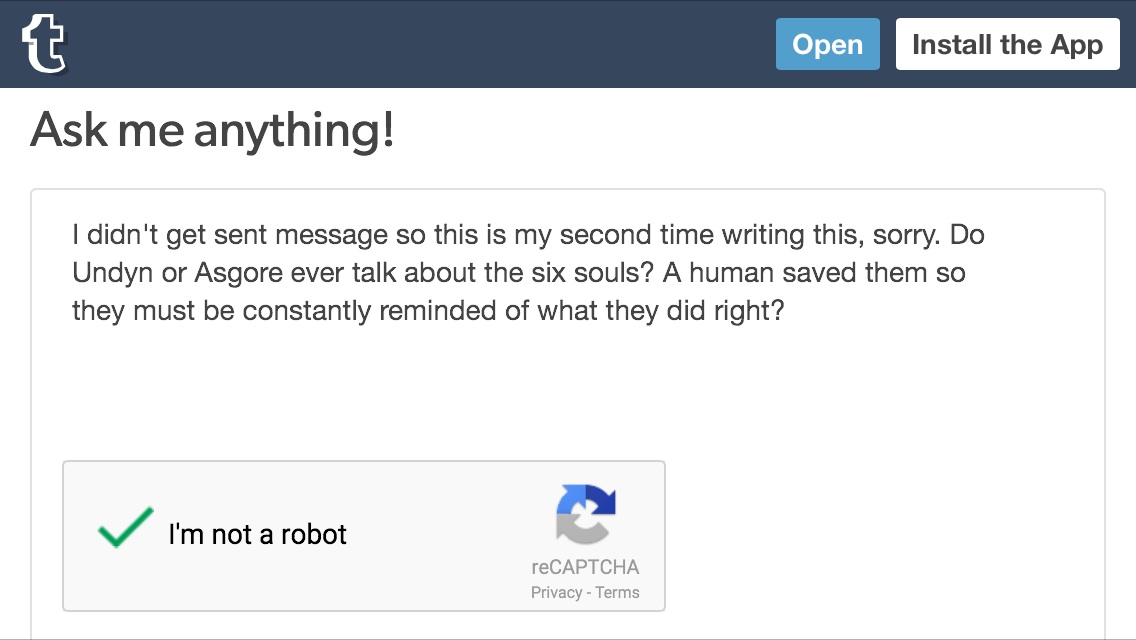Click the "Ask me anything!" heading

tap(212, 131)
